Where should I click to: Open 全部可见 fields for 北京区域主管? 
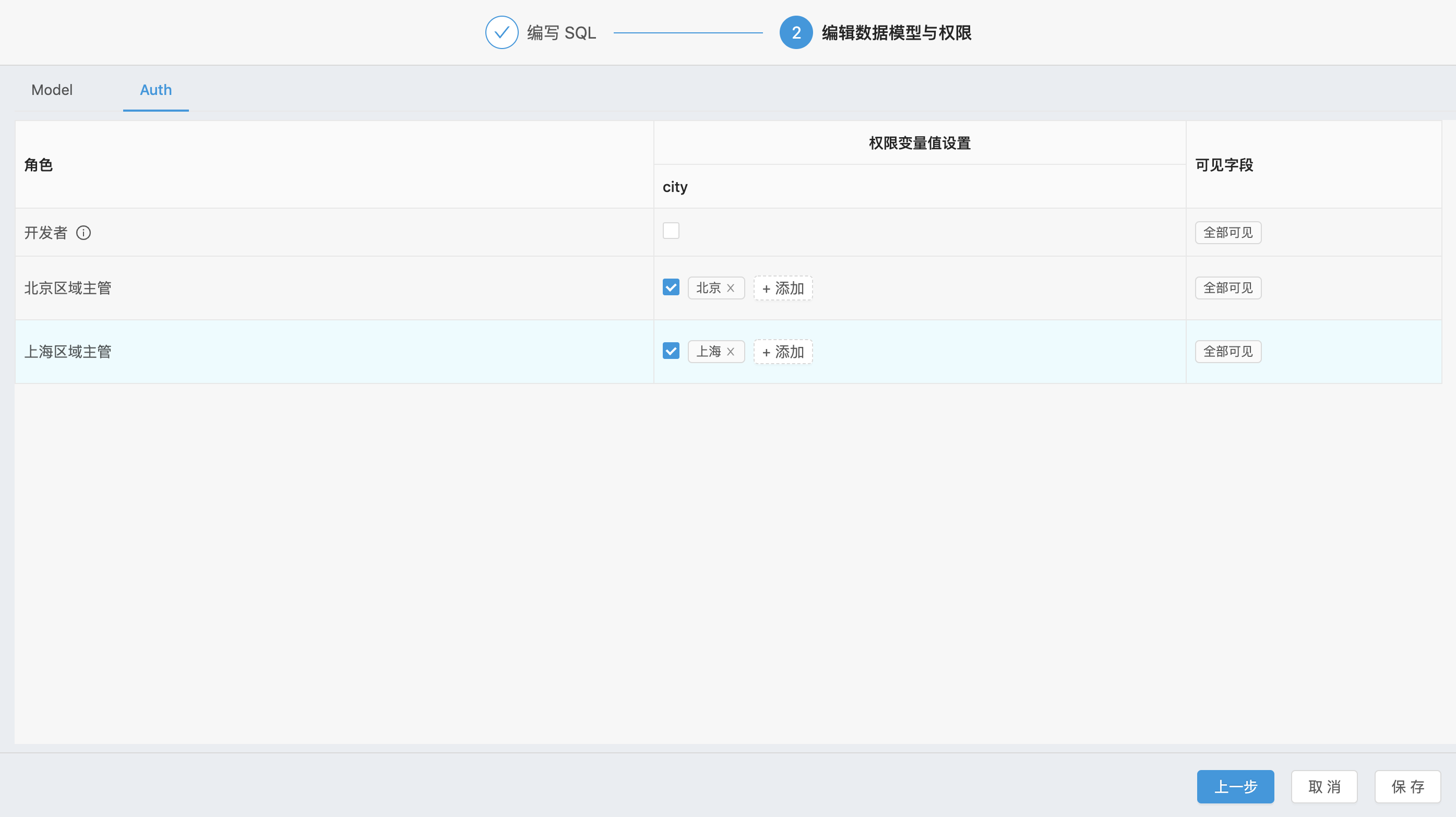pyautogui.click(x=1227, y=288)
